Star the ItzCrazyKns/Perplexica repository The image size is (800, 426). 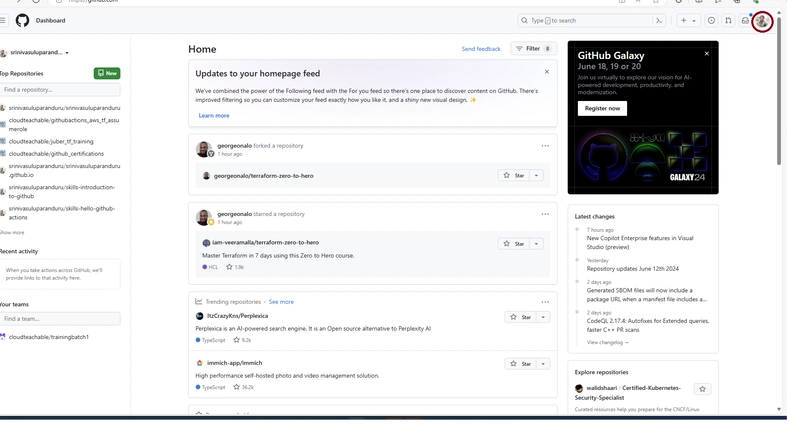point(522,317)
